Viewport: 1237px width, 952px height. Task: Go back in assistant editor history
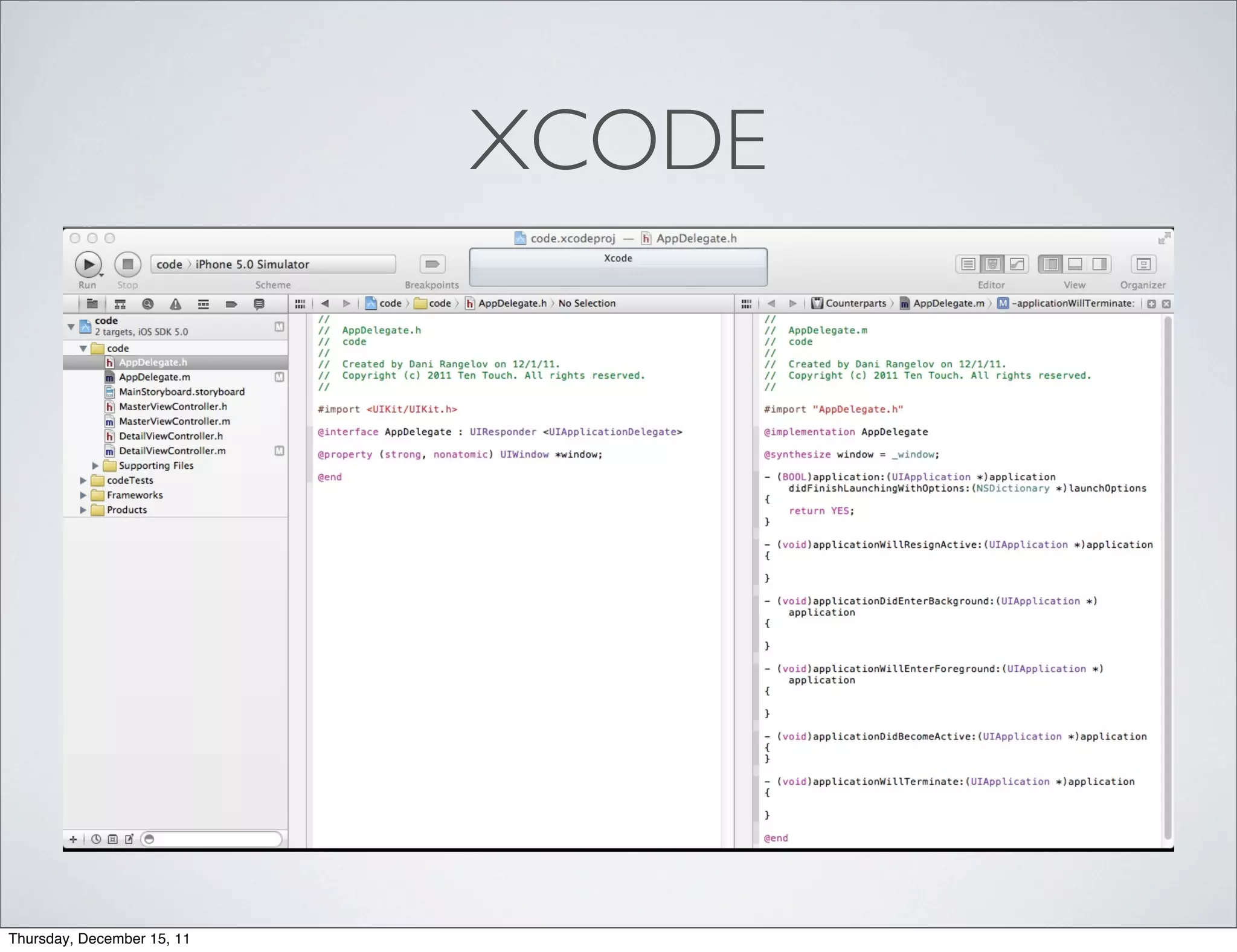point(771,303)
